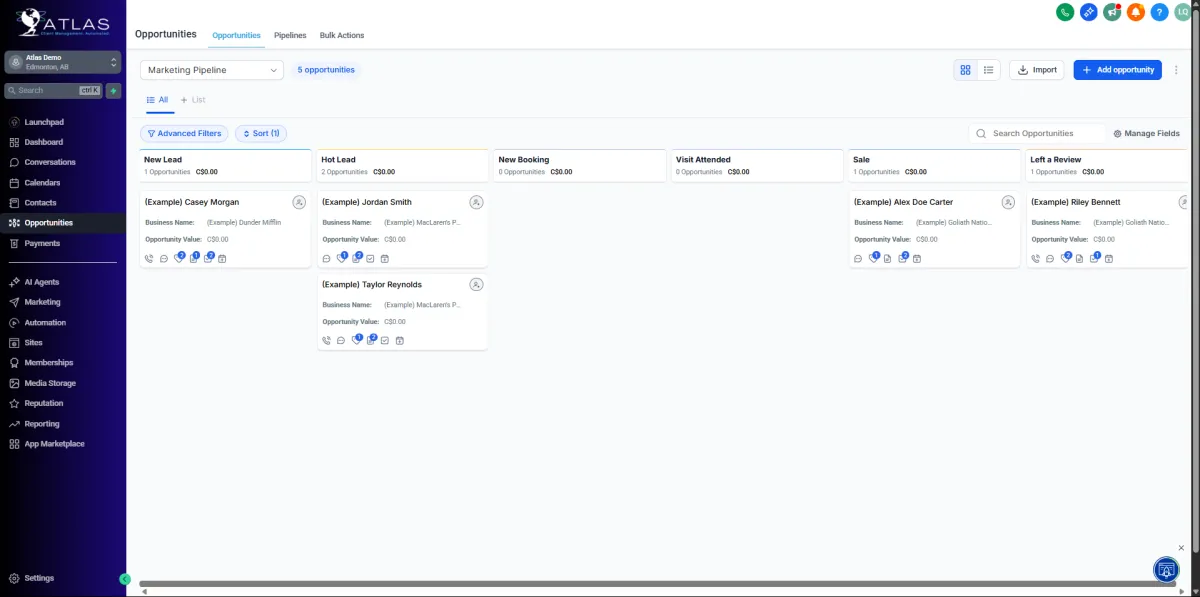
Task: Open the floating chat support widget
Action: click(x=1166, y=569)
